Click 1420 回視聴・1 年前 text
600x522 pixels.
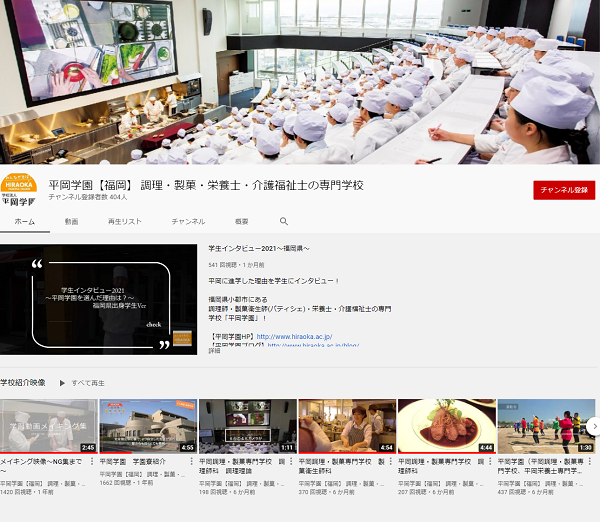tap(27, 492)
